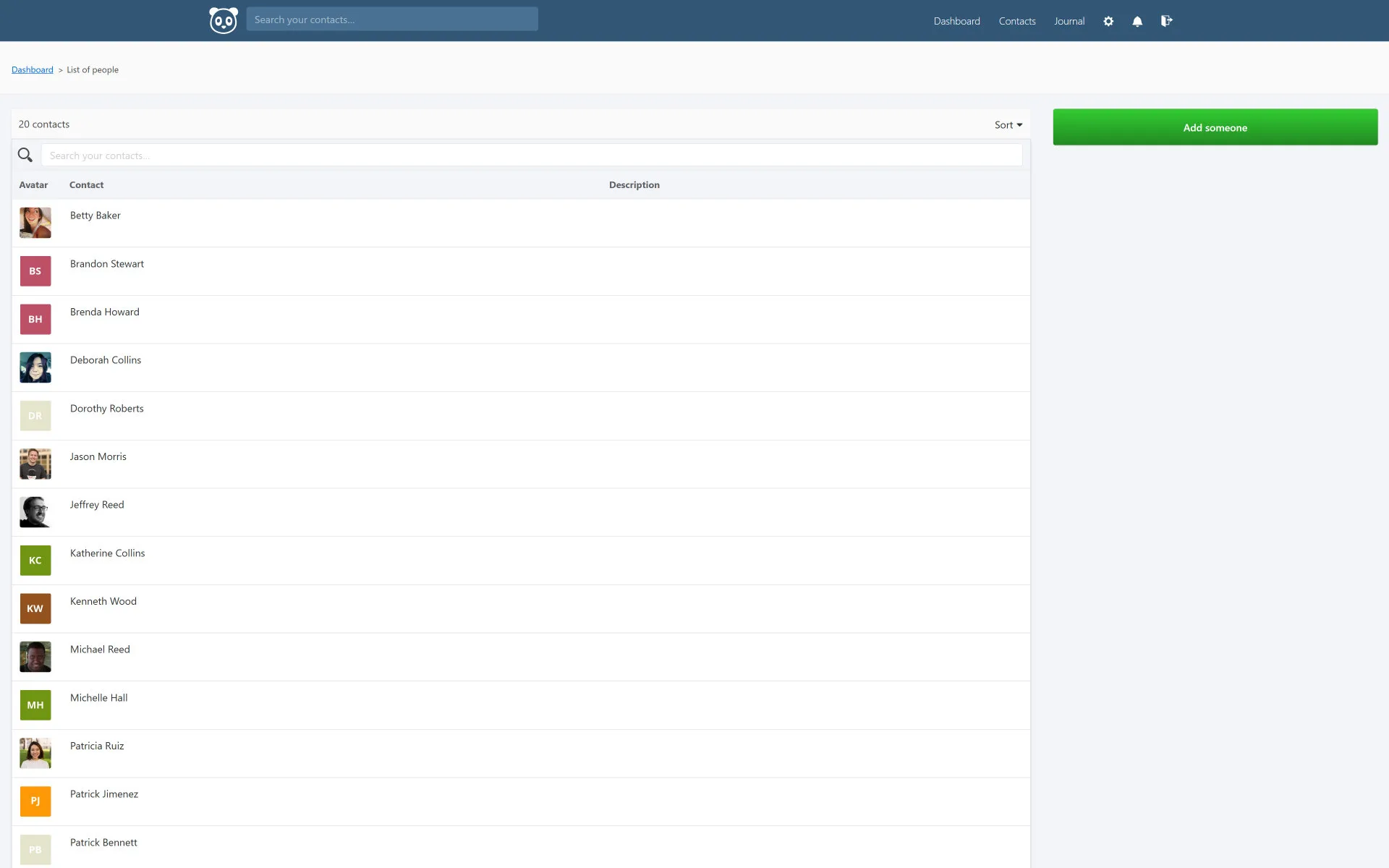
Task: Click the DR avatar for Dorothy Roberts
Action: [x=35, y=416]
